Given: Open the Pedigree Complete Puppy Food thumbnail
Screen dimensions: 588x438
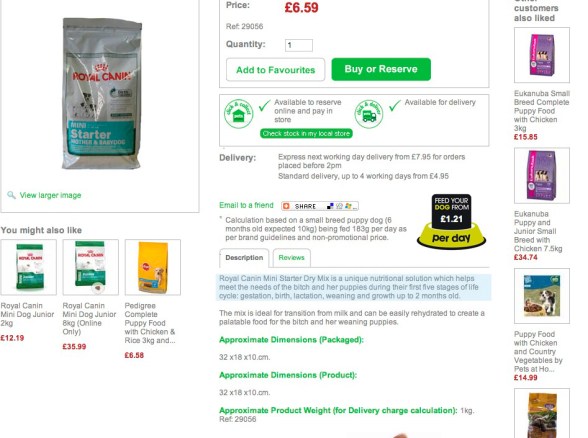Looking at the screenshot, I should click(x=153, y=267).
